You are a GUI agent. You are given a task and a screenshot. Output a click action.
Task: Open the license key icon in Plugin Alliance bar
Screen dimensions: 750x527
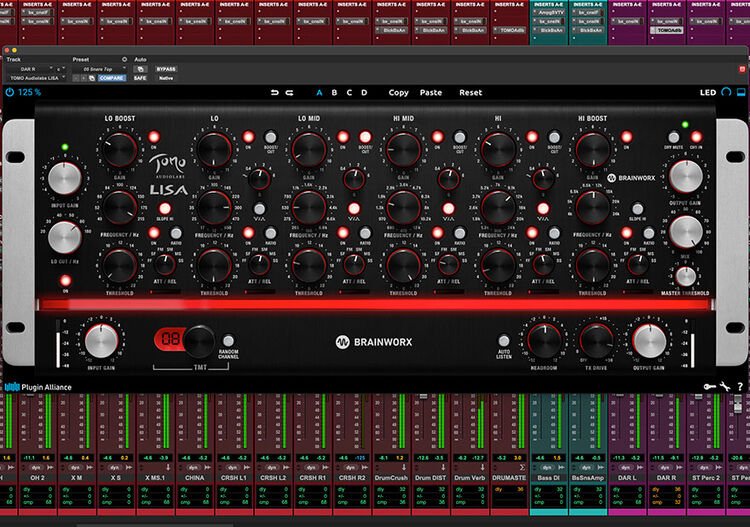(709, 386)
